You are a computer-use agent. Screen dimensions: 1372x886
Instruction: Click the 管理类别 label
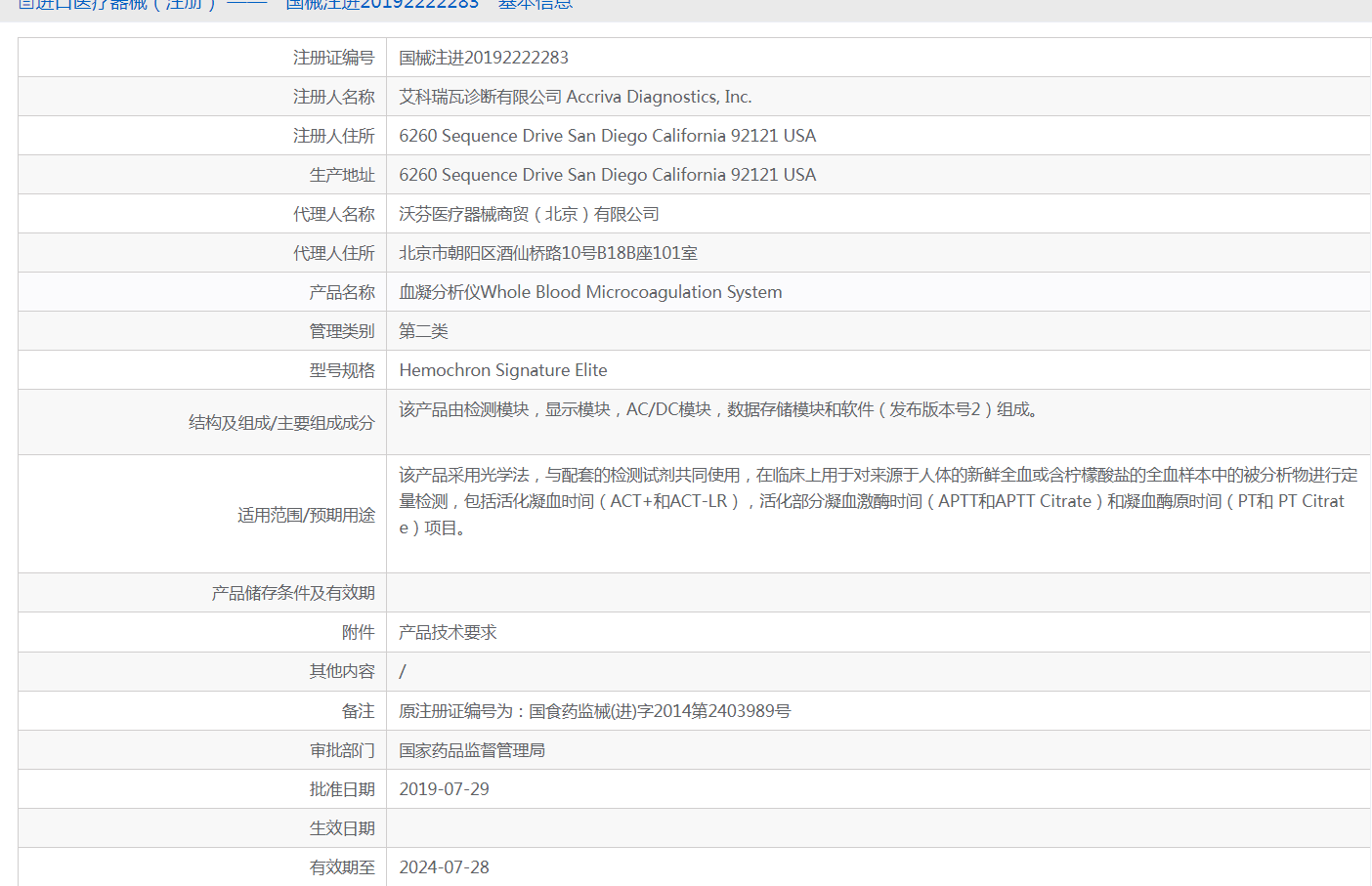(x=342, y=331)
